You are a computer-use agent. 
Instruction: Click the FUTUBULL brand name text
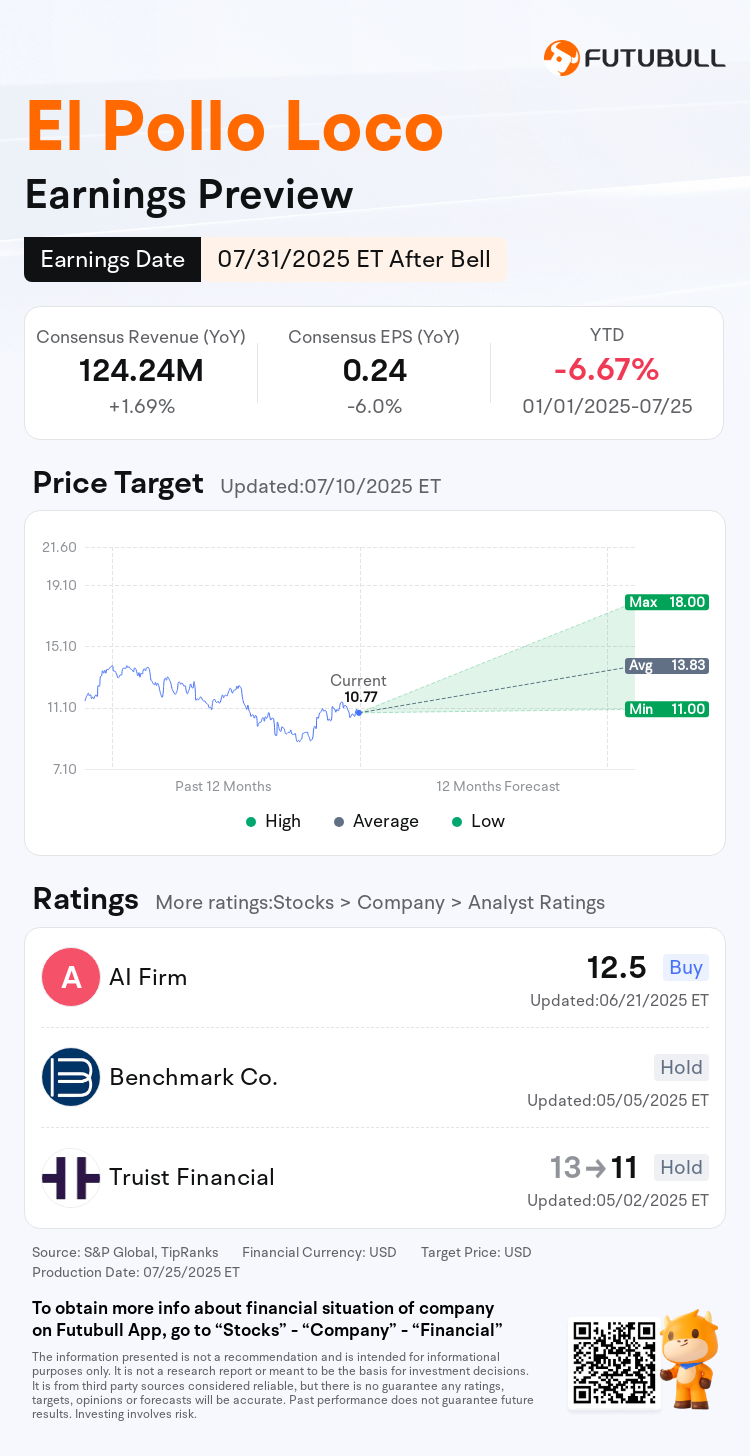[x=656, y=58]
